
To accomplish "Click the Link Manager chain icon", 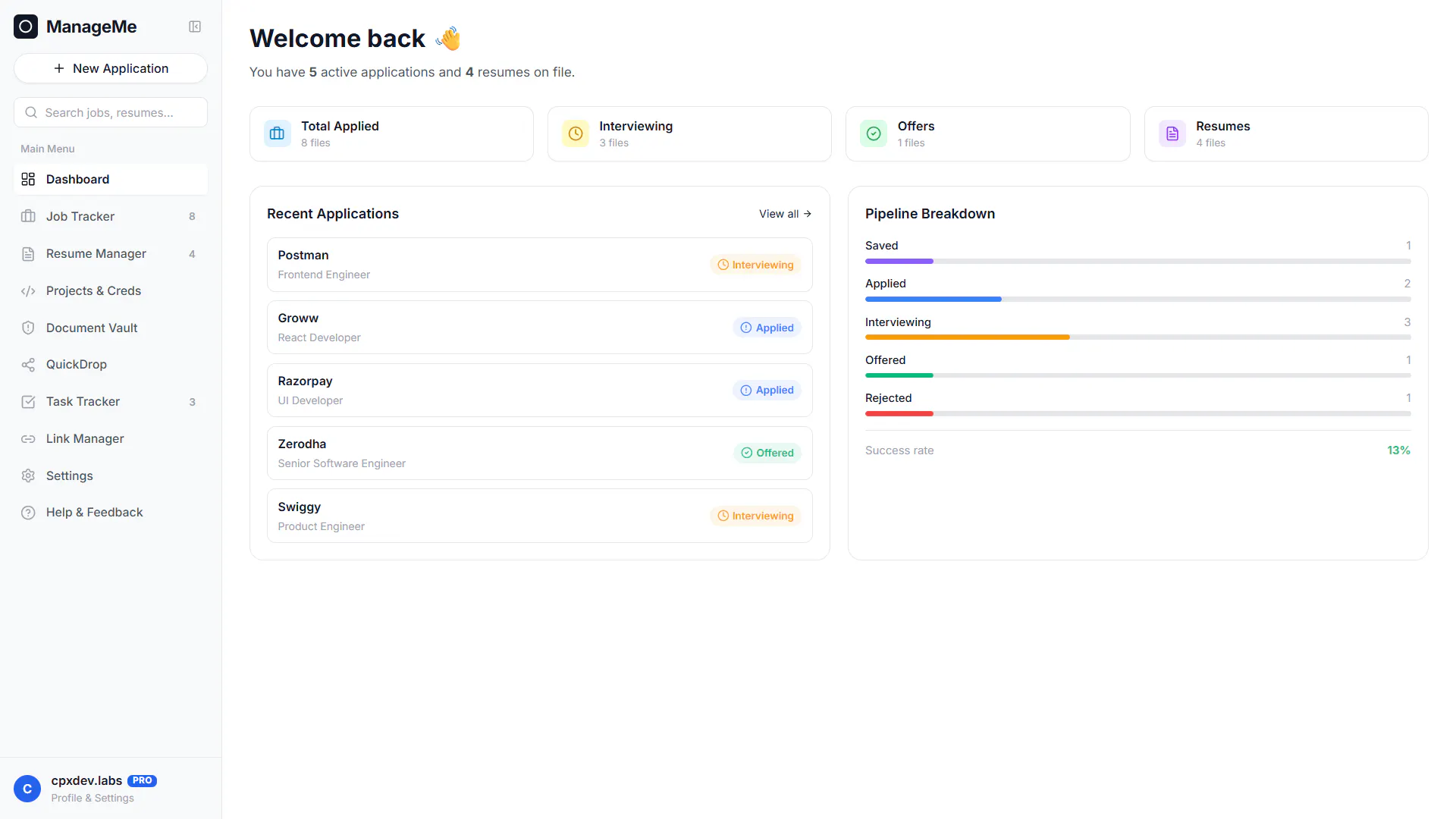I will (28, 438).
